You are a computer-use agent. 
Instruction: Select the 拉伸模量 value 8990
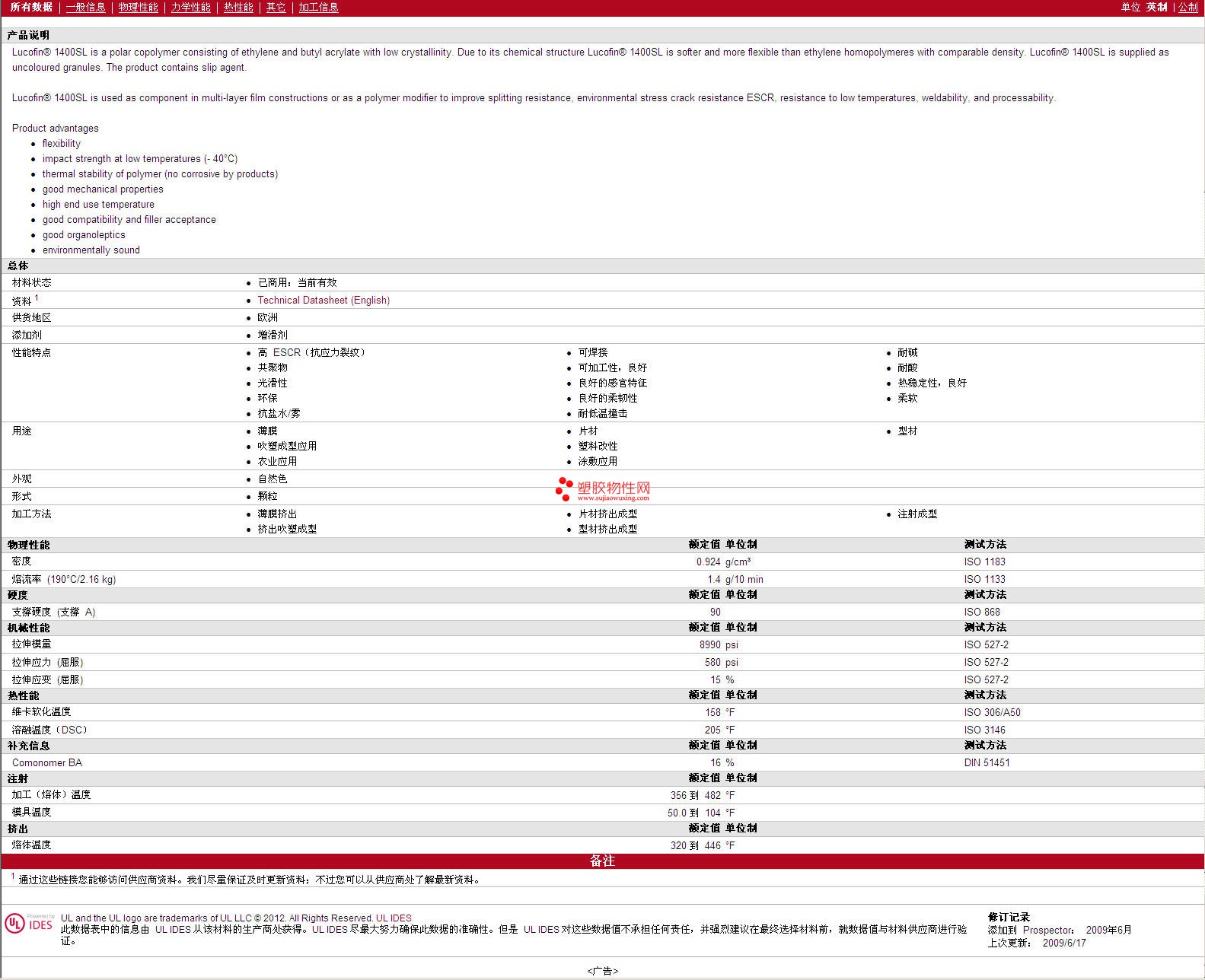coord(709,644)
